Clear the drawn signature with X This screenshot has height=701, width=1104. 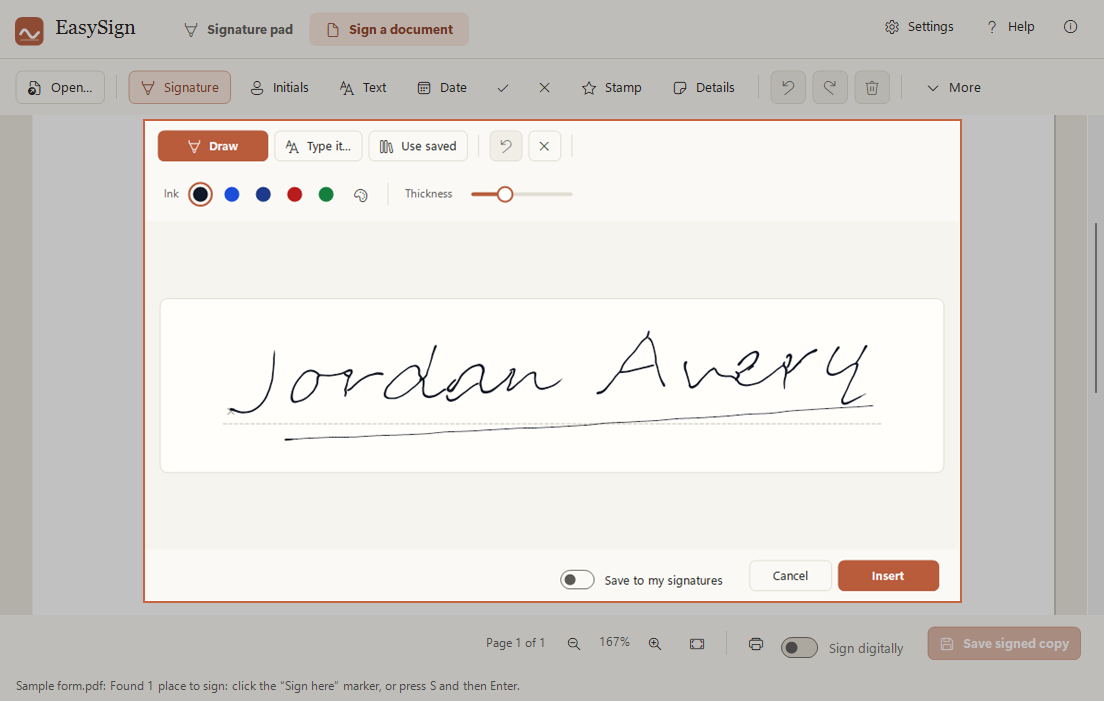[x=544, y=146]
